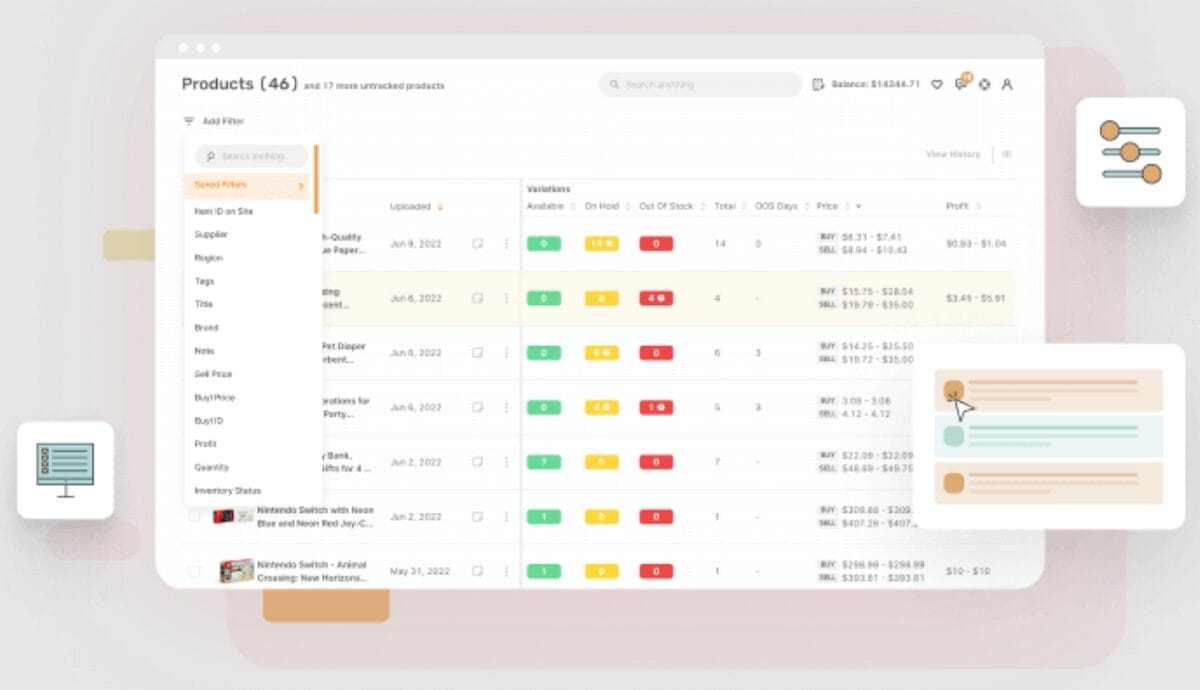Click the Add Filter funnel icon
Screen dimensions: 1200x690
[x=188, y=120]
